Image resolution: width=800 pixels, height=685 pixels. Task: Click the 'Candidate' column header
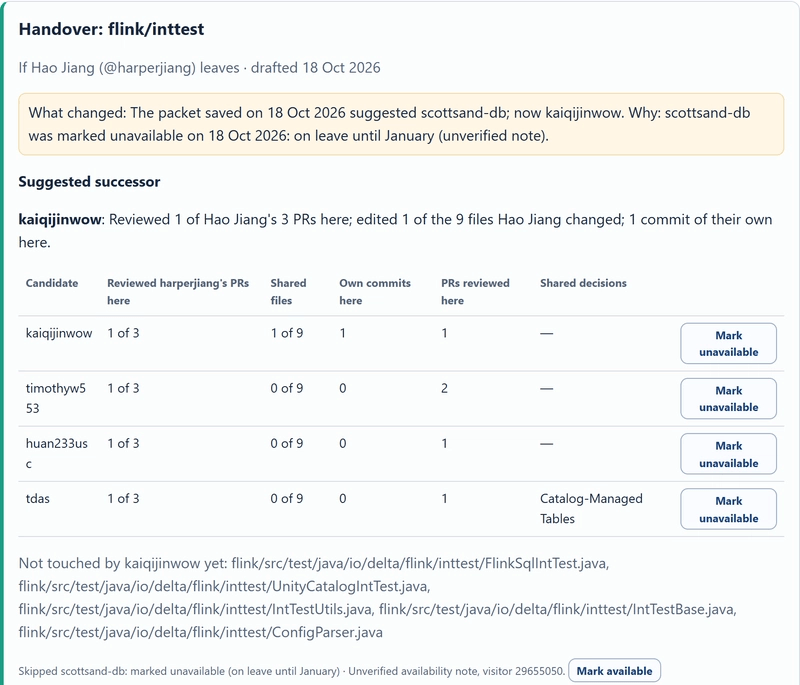(52, 283)
